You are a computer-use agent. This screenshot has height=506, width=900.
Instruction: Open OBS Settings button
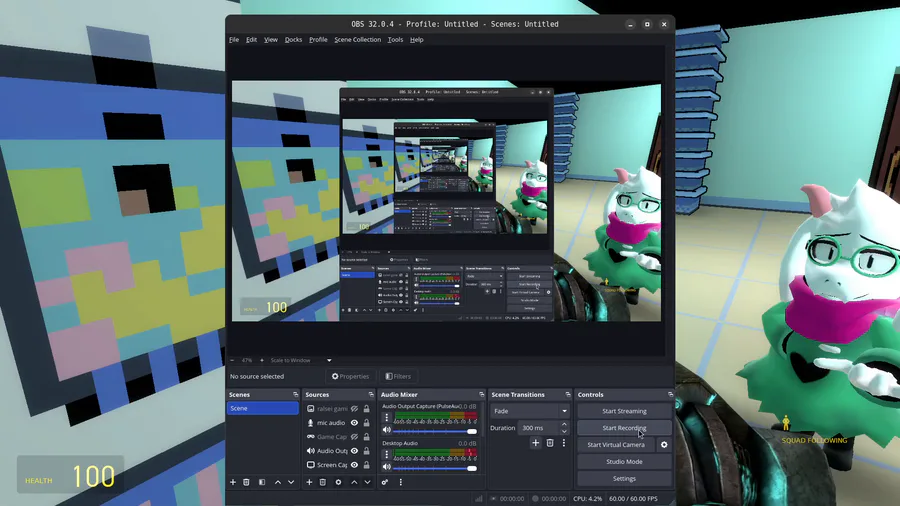pyautogui.click(x=624, y=478)
